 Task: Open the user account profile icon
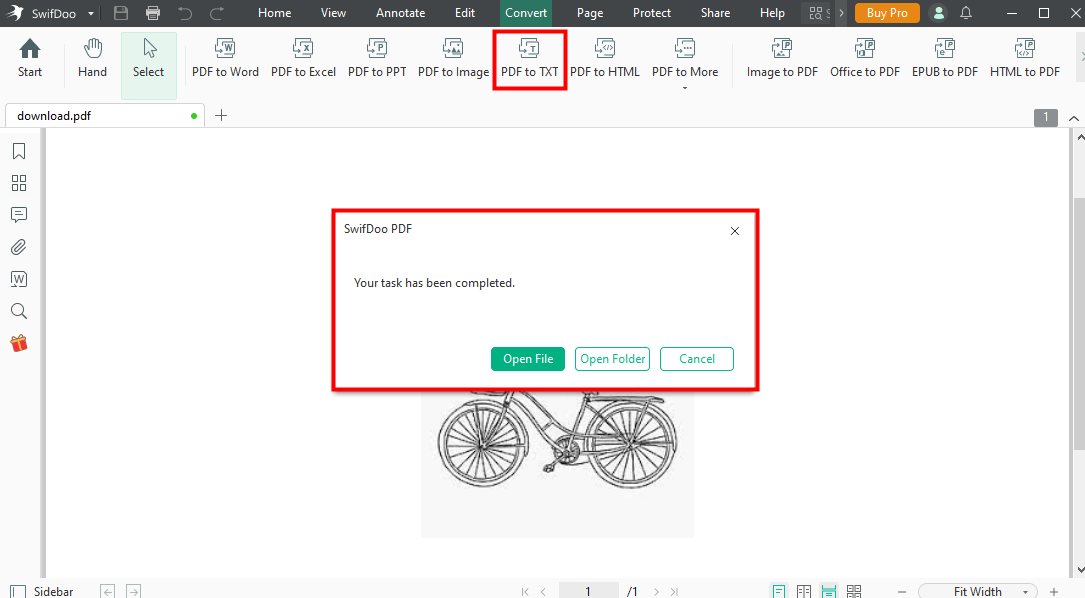(x=938, y=12)
